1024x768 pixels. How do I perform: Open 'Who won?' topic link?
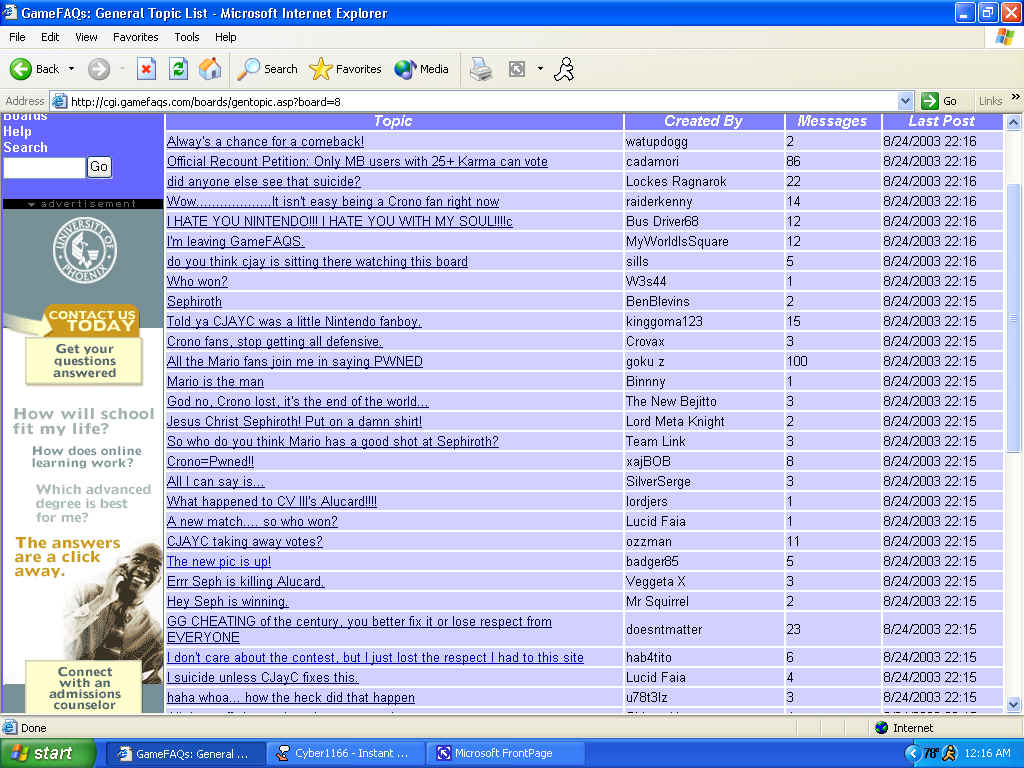click(197, 281)
